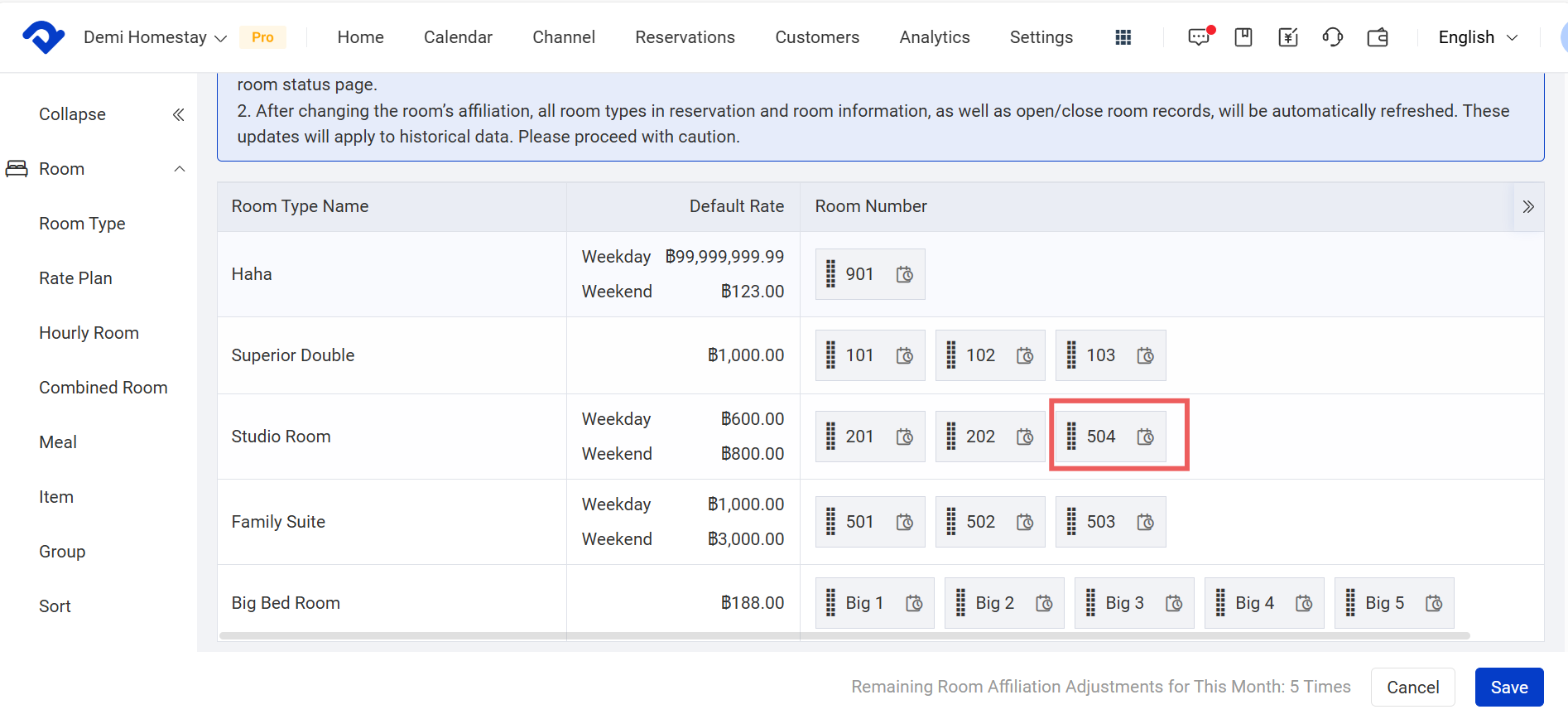
Task: Open the yen price note icon
Action: [x=1287, y=37]
